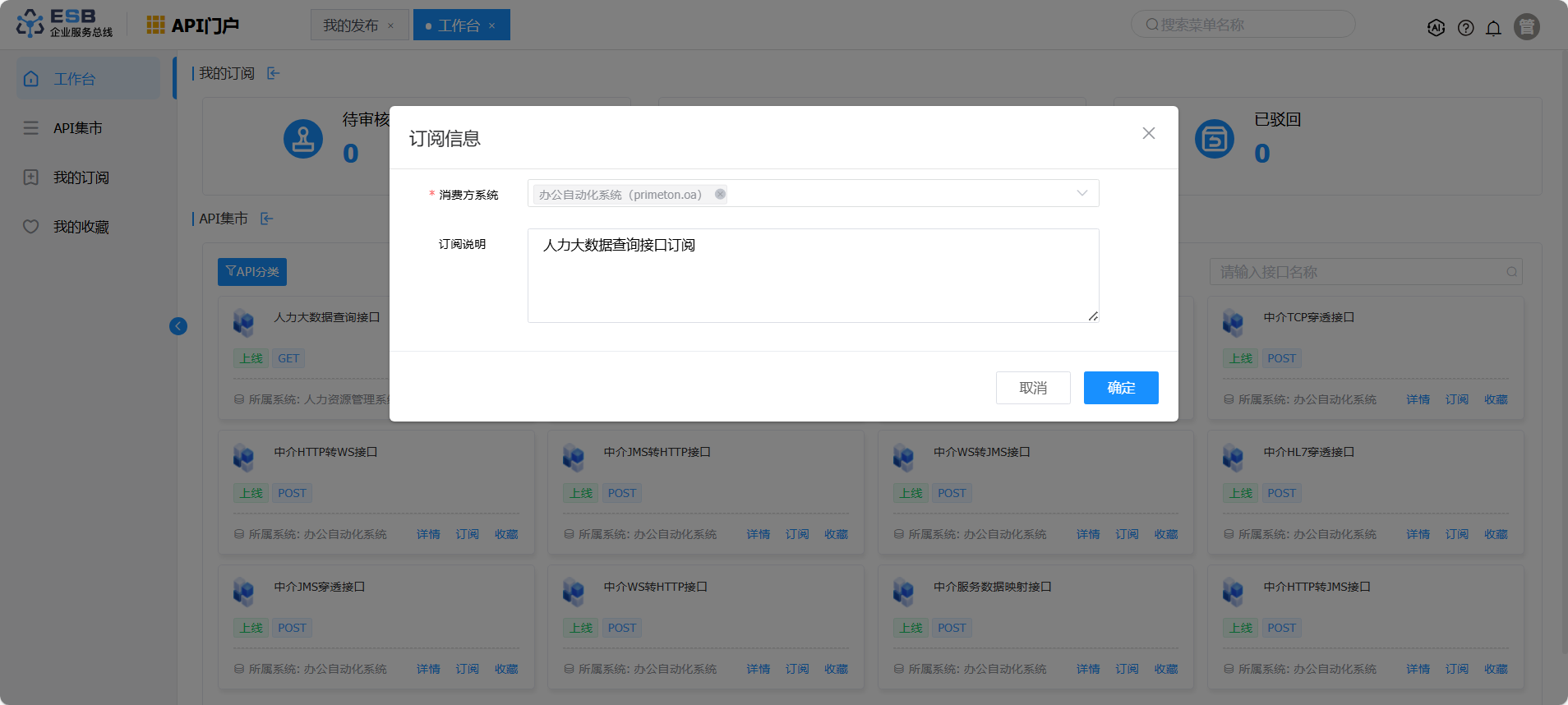
Task: Confirm subscription with 确定 button
Action: coord(1120,388)
